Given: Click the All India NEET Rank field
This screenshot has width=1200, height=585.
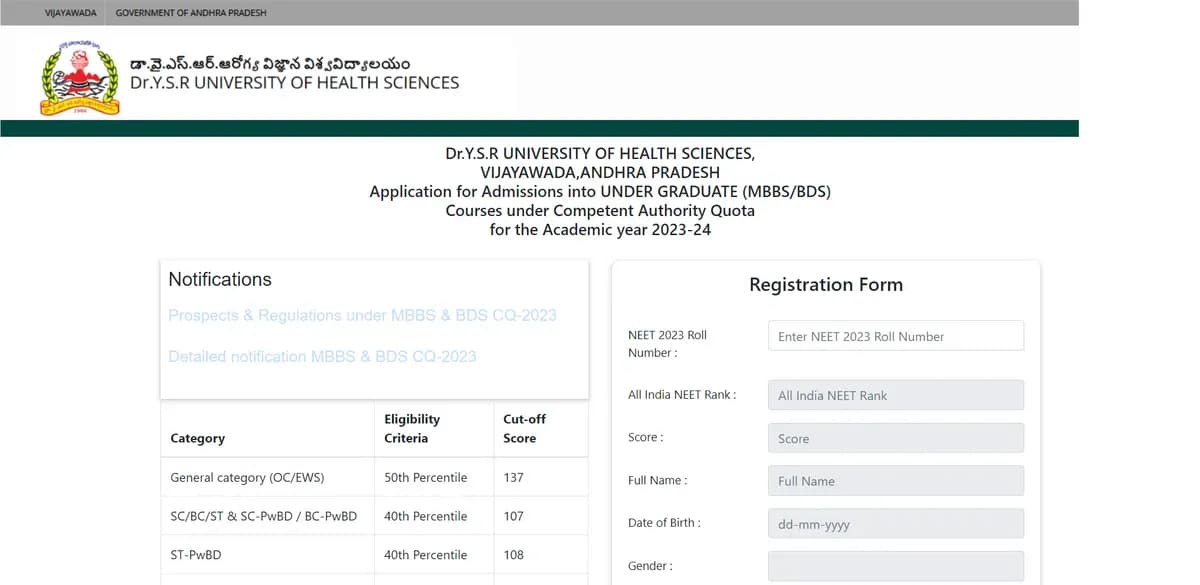Looking at the screenshot, I should coord(896,395).
